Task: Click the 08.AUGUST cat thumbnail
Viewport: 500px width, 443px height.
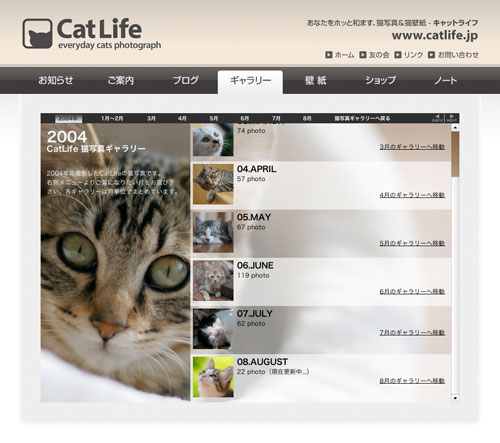Action: [x=213, y=377]
